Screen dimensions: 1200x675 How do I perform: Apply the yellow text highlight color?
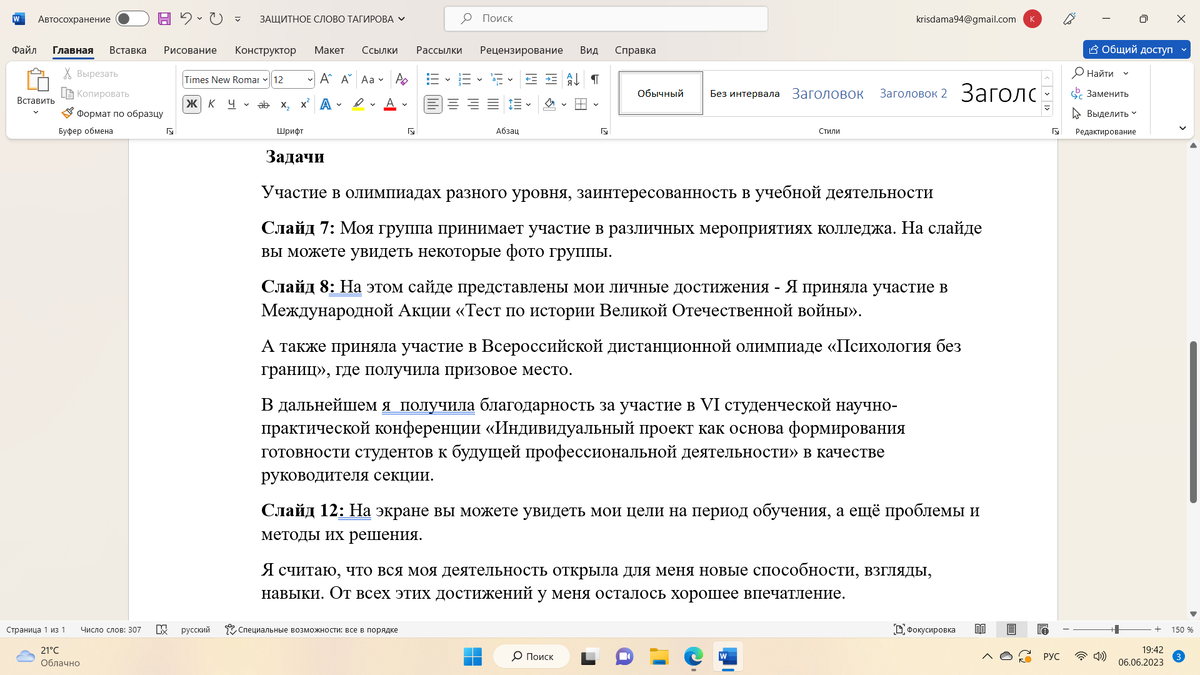[358, 104]
